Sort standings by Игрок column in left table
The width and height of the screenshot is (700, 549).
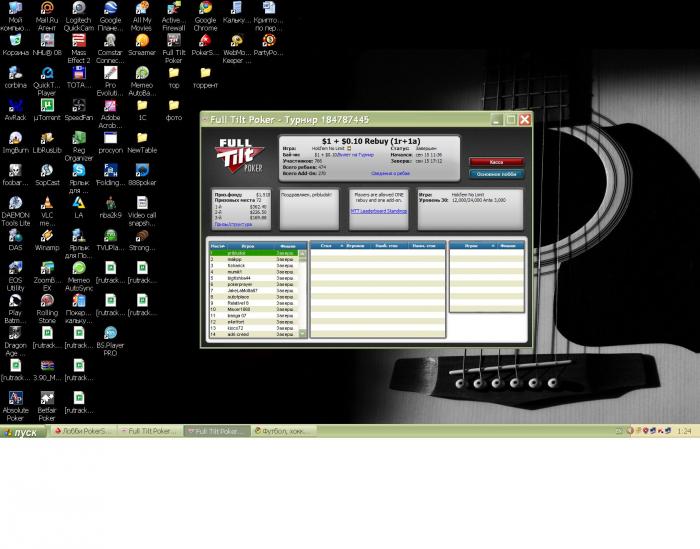247,246
